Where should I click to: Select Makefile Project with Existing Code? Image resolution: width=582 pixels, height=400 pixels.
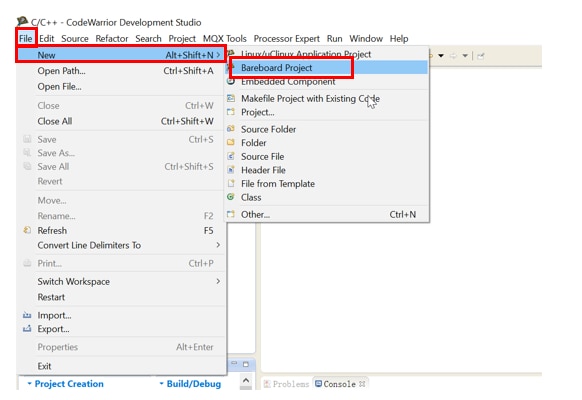tap(327, 99)
